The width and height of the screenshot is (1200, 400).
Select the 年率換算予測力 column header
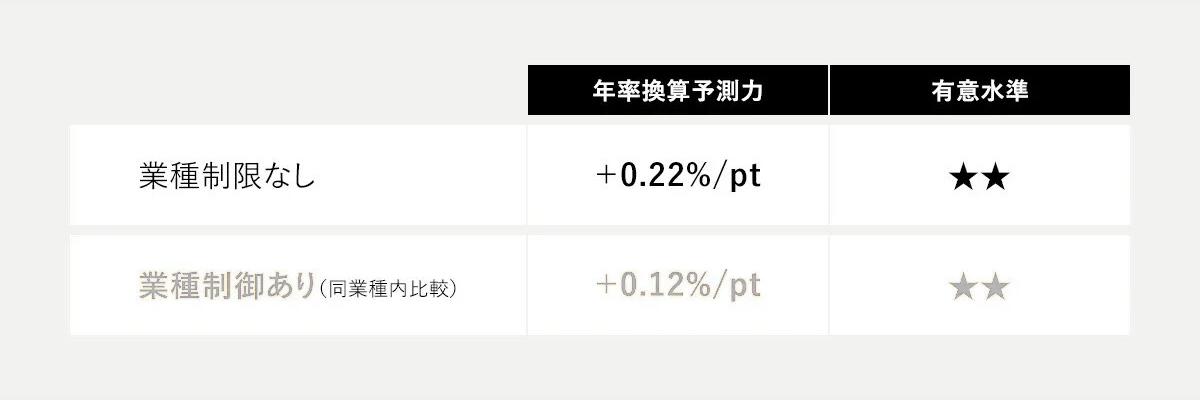tap(678, 91)
